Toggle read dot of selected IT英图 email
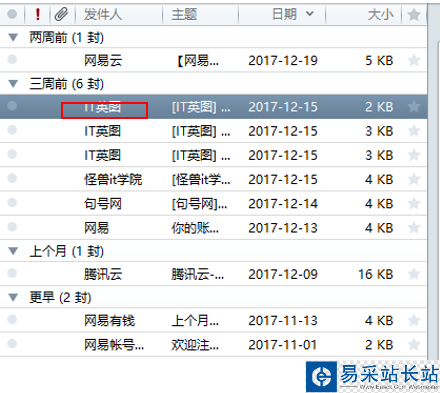Image resolution: width=440 pixels, height=393 pixels. (12, 106)
